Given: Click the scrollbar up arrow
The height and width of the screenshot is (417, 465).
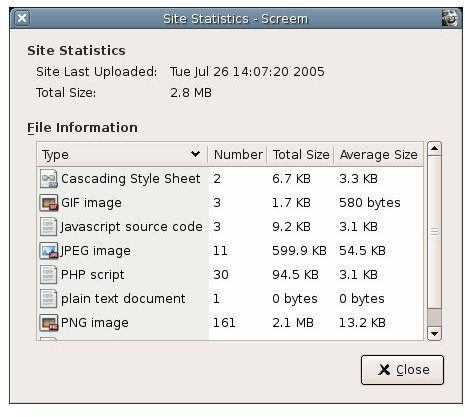Looking at the screenshot, I should coord(434,148).
